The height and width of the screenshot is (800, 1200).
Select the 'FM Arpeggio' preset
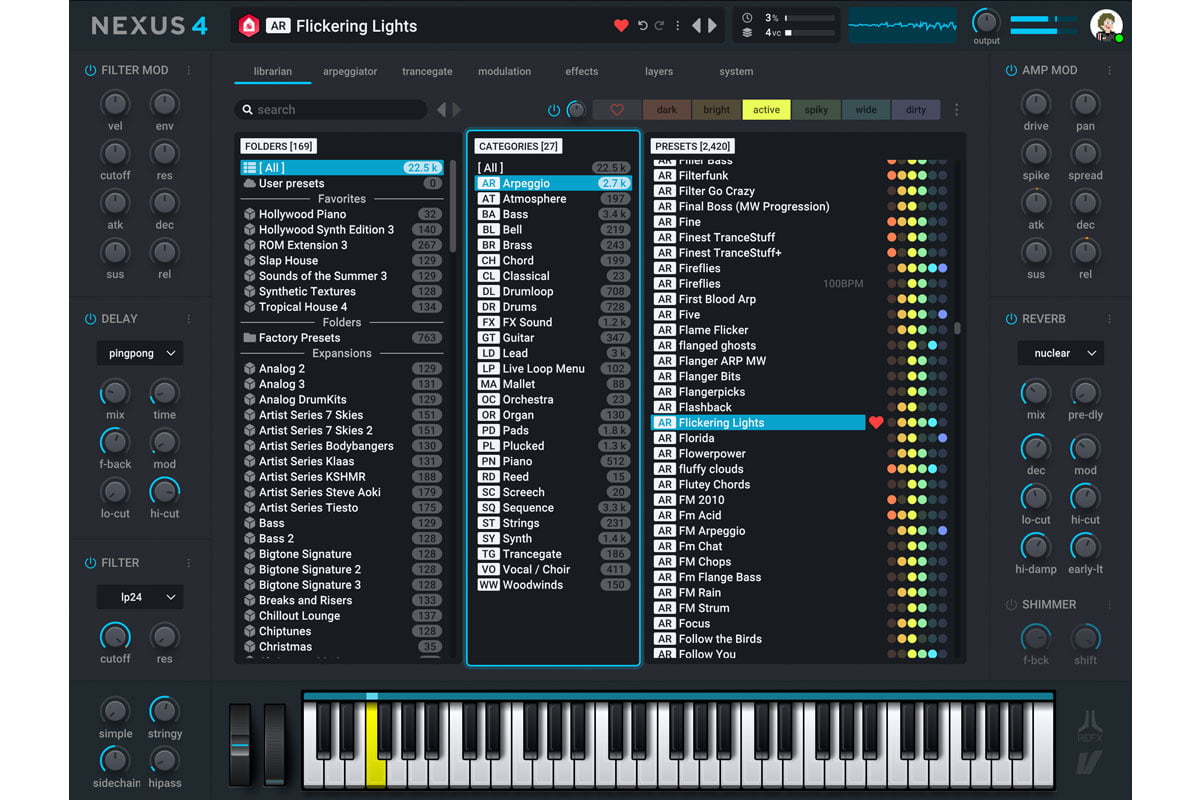tap(758, 531)
